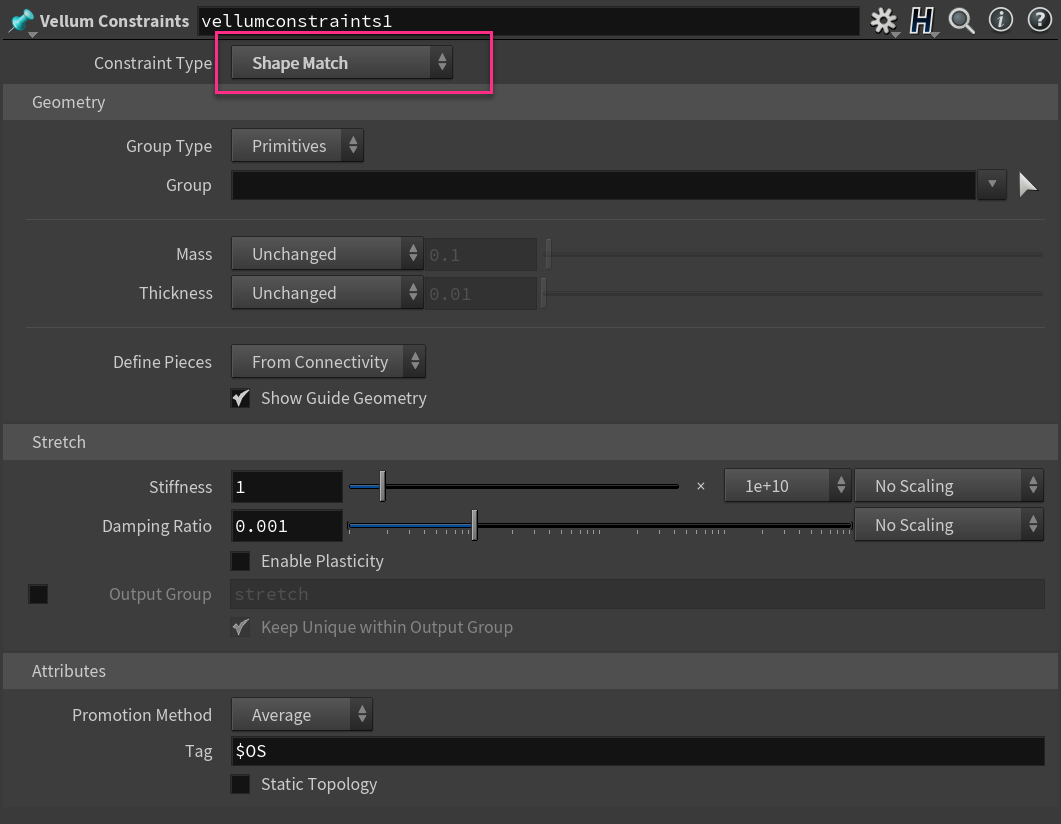Viewport: 1061px width, 824px height.
Task: Enable the Output Group toggle checkbox
Action: 38,594
